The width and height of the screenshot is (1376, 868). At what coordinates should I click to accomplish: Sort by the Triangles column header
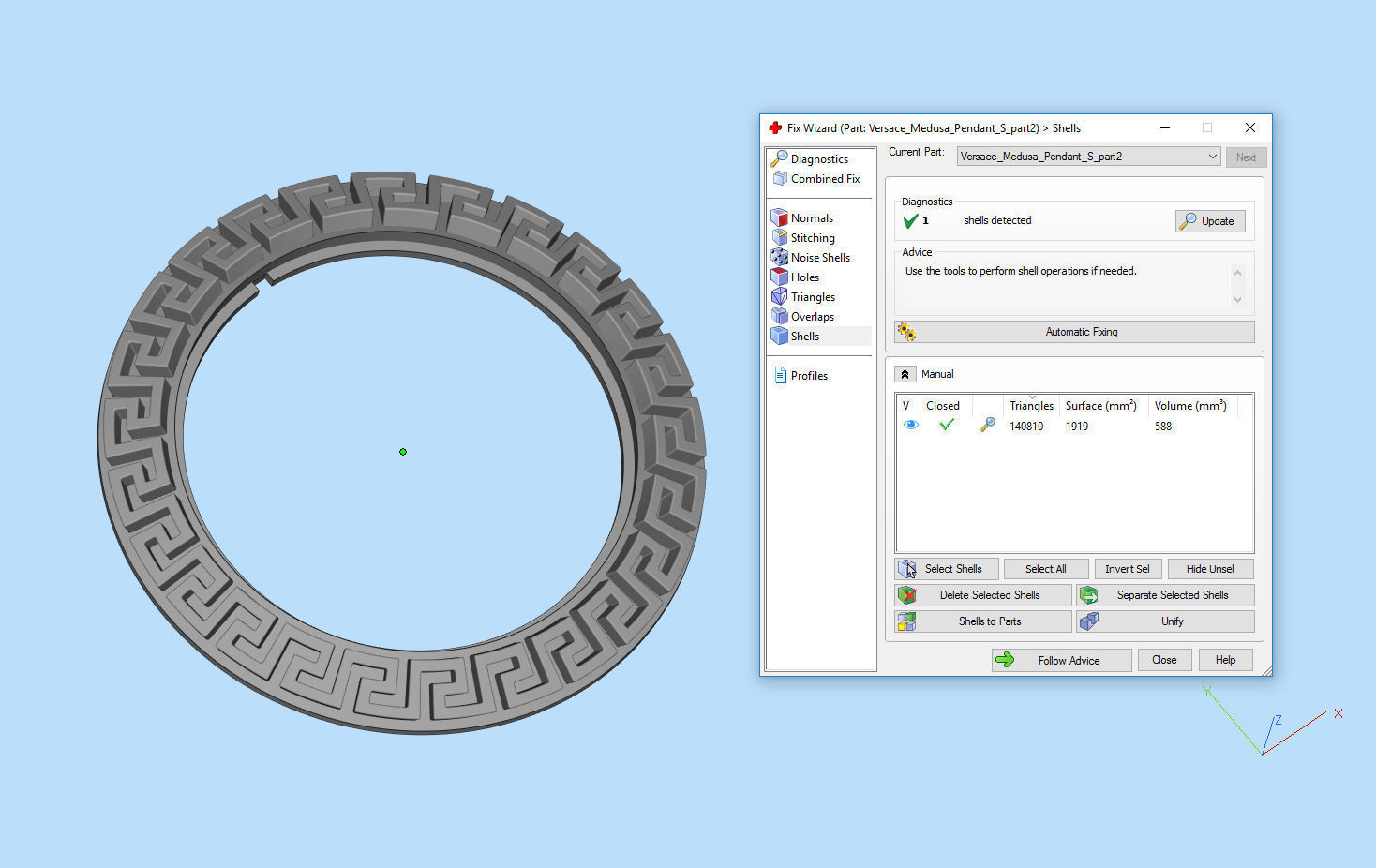(x=1031, y=406)
